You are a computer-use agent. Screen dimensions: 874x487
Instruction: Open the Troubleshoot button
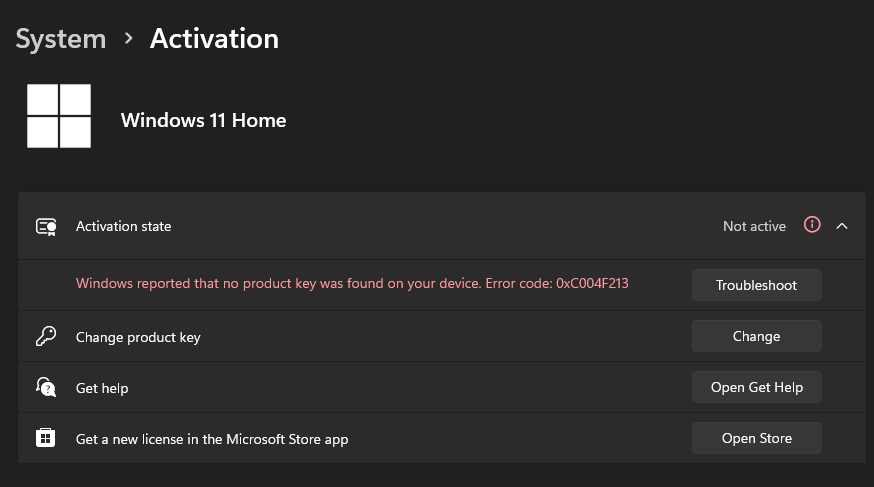[x=756, y=285]
